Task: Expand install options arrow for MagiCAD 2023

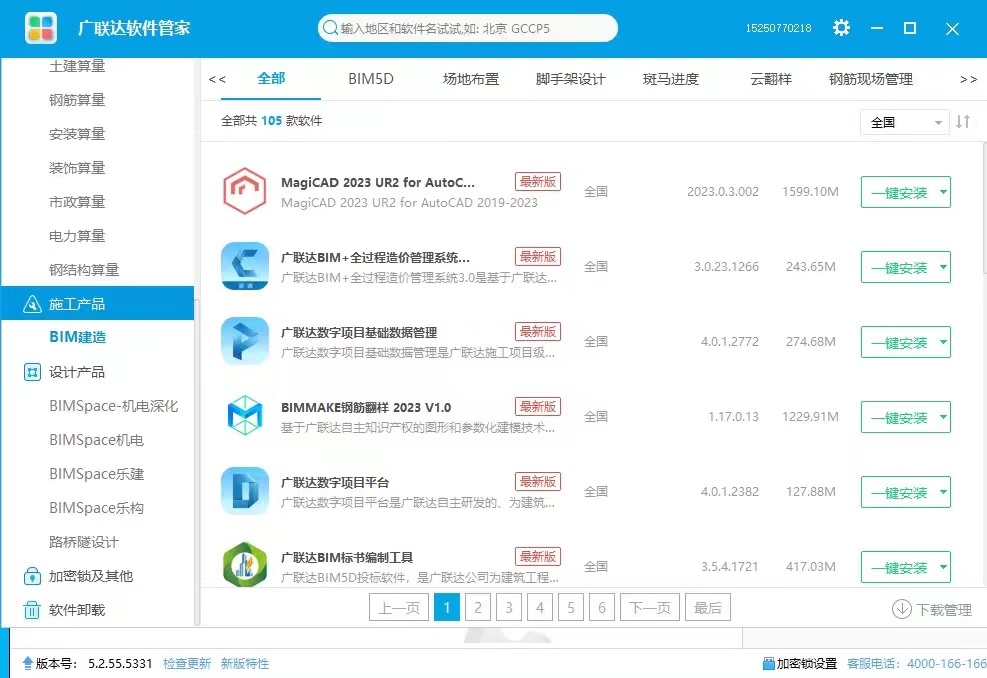Action: click(x=943, y=192)
